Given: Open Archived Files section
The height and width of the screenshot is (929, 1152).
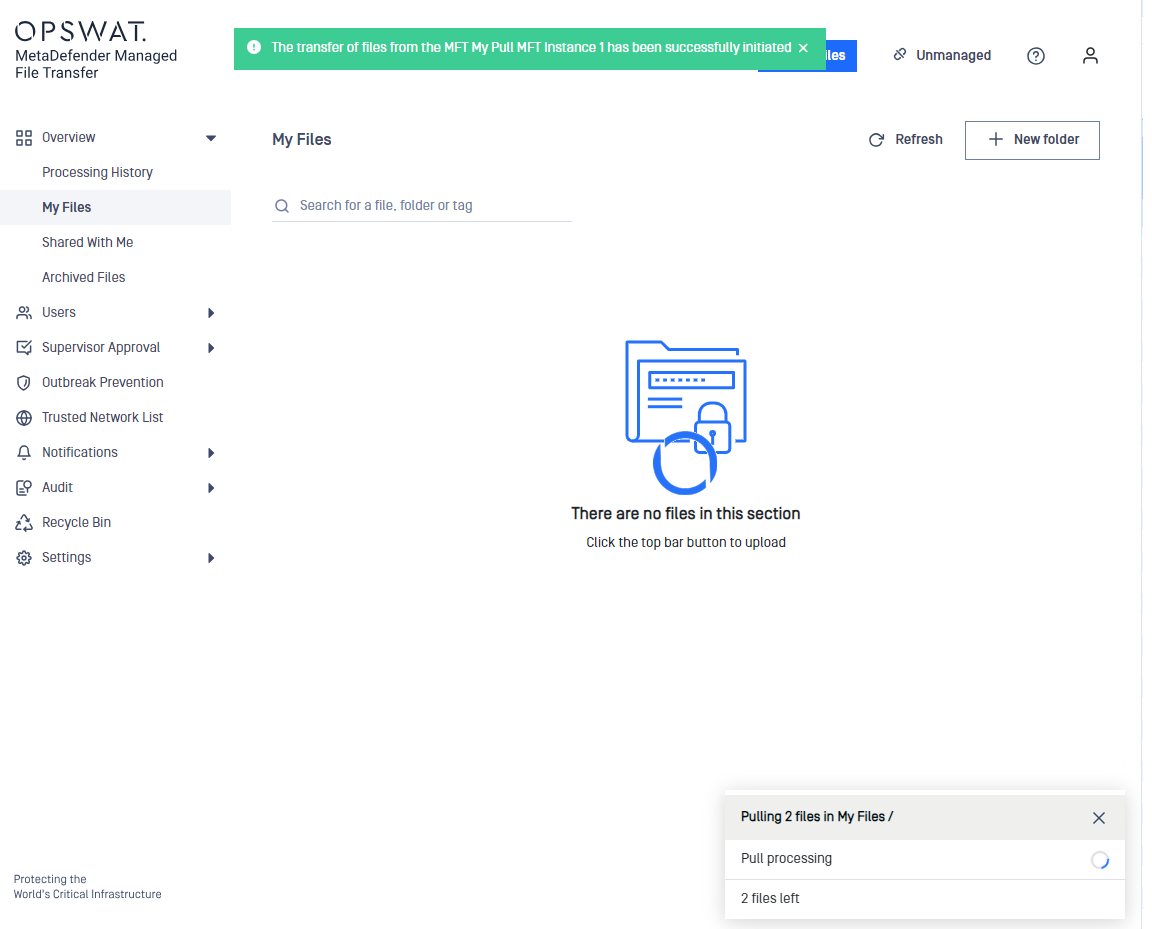Looking at the screenshot, I should coord(83,277).
